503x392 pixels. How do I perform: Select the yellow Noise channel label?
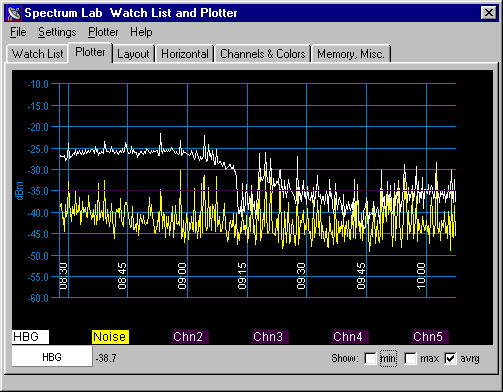110,337
